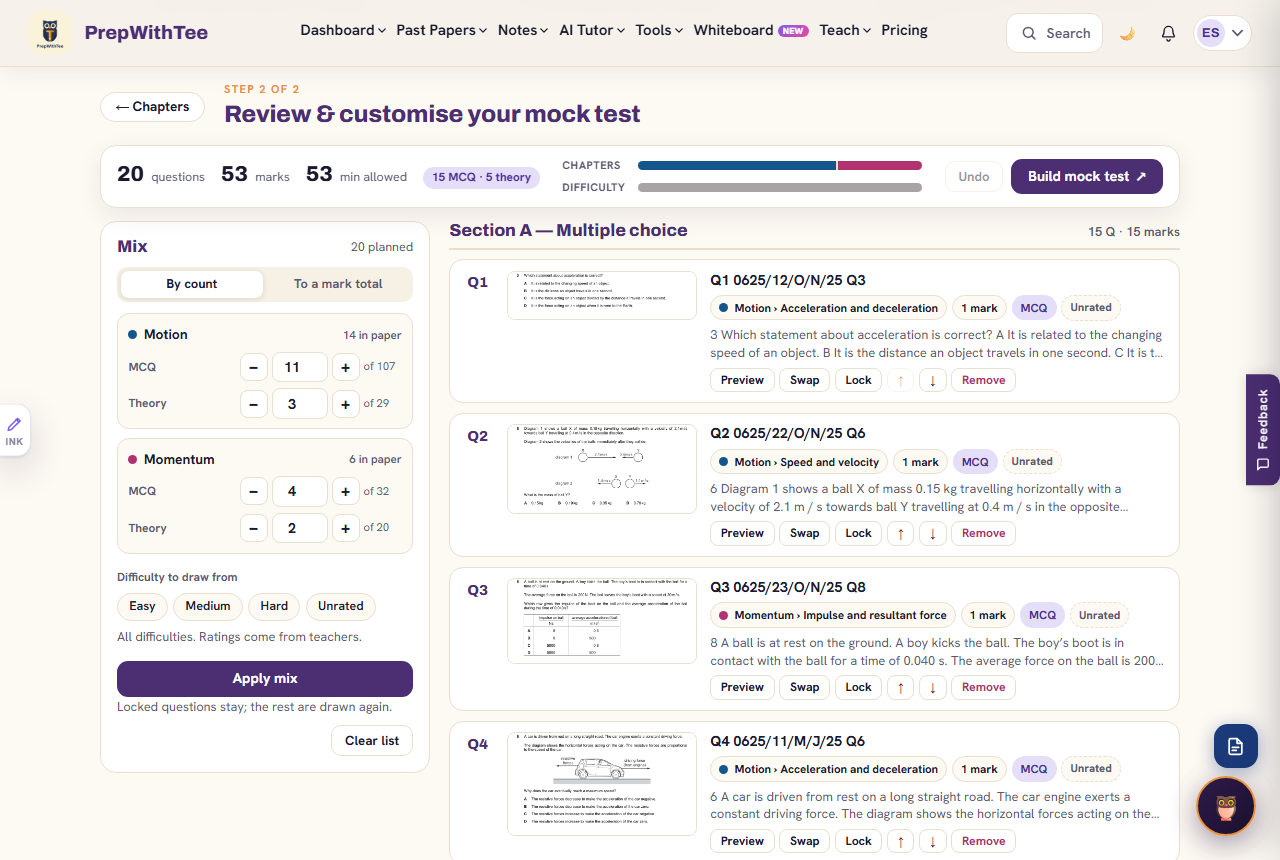The image size is (1280, 860).
Task: Toggle Hard difficulty filter
Action: point(274,606)
